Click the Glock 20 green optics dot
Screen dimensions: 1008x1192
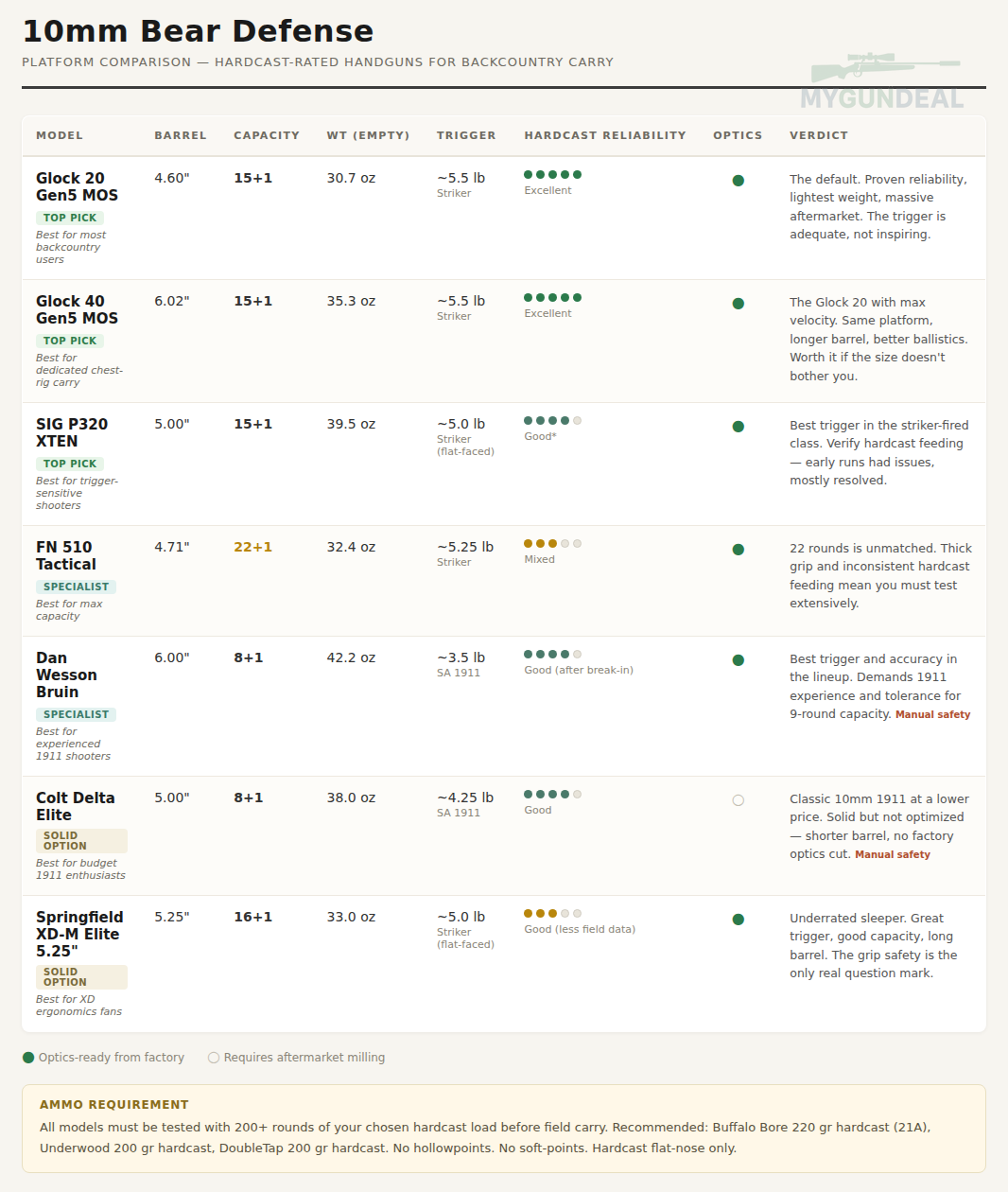tap(739, 181)
